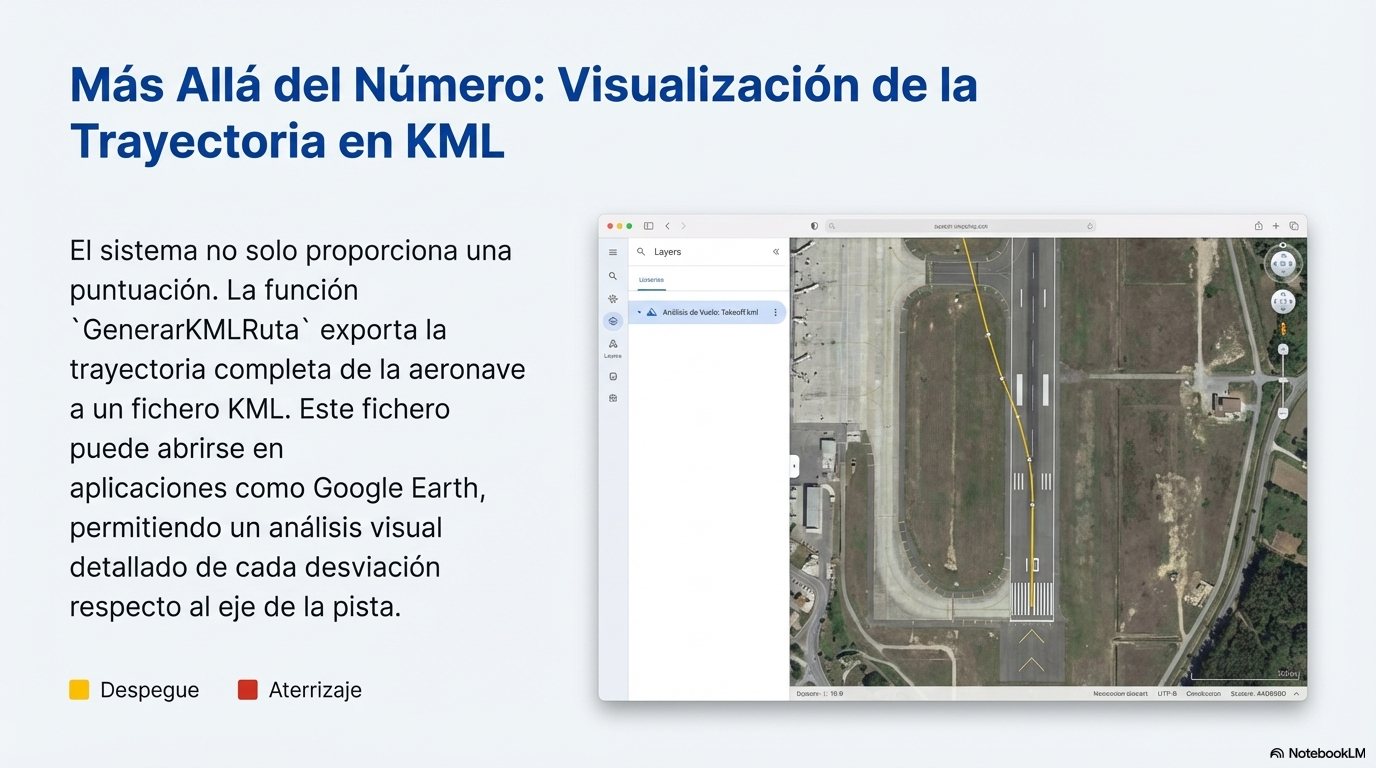1376x768 pixels.
Task: Click the NotebookLM logo link
Action: point(1316,753)
